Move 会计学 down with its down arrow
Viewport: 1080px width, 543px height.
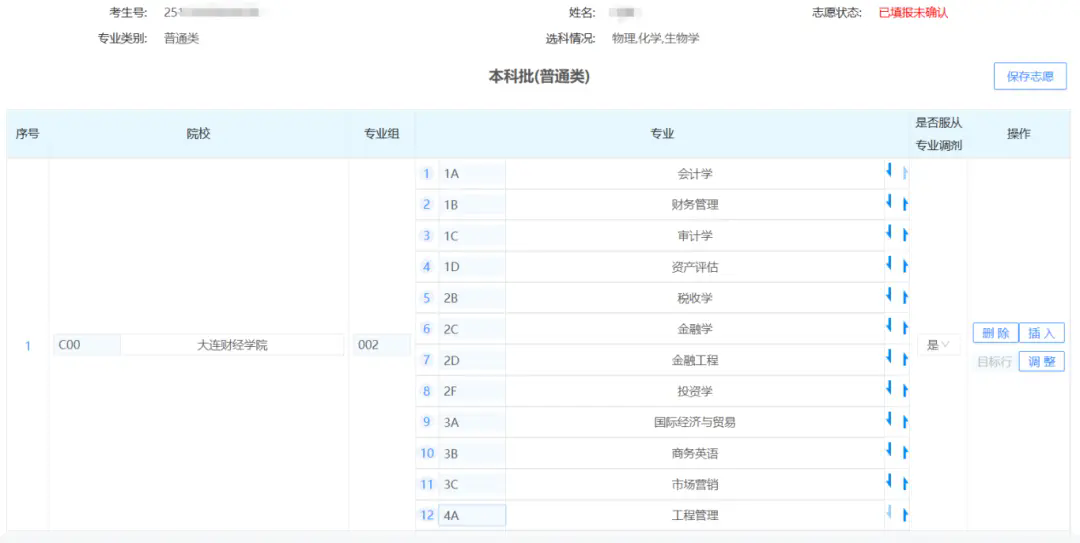coord(889,170)
